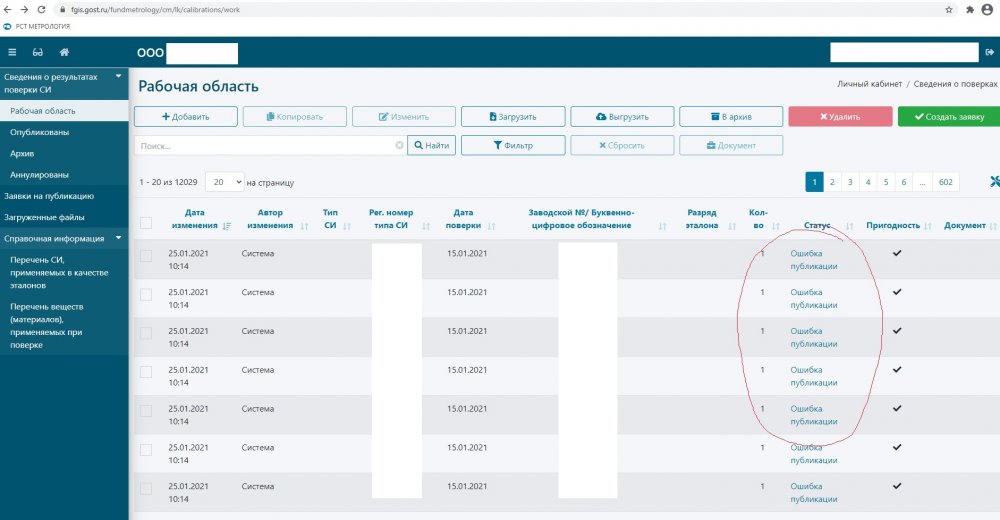Collapse Сведения о результатах поверки СИ section
This screenshot has height=520, width=1000.
[x=118, y=76]
